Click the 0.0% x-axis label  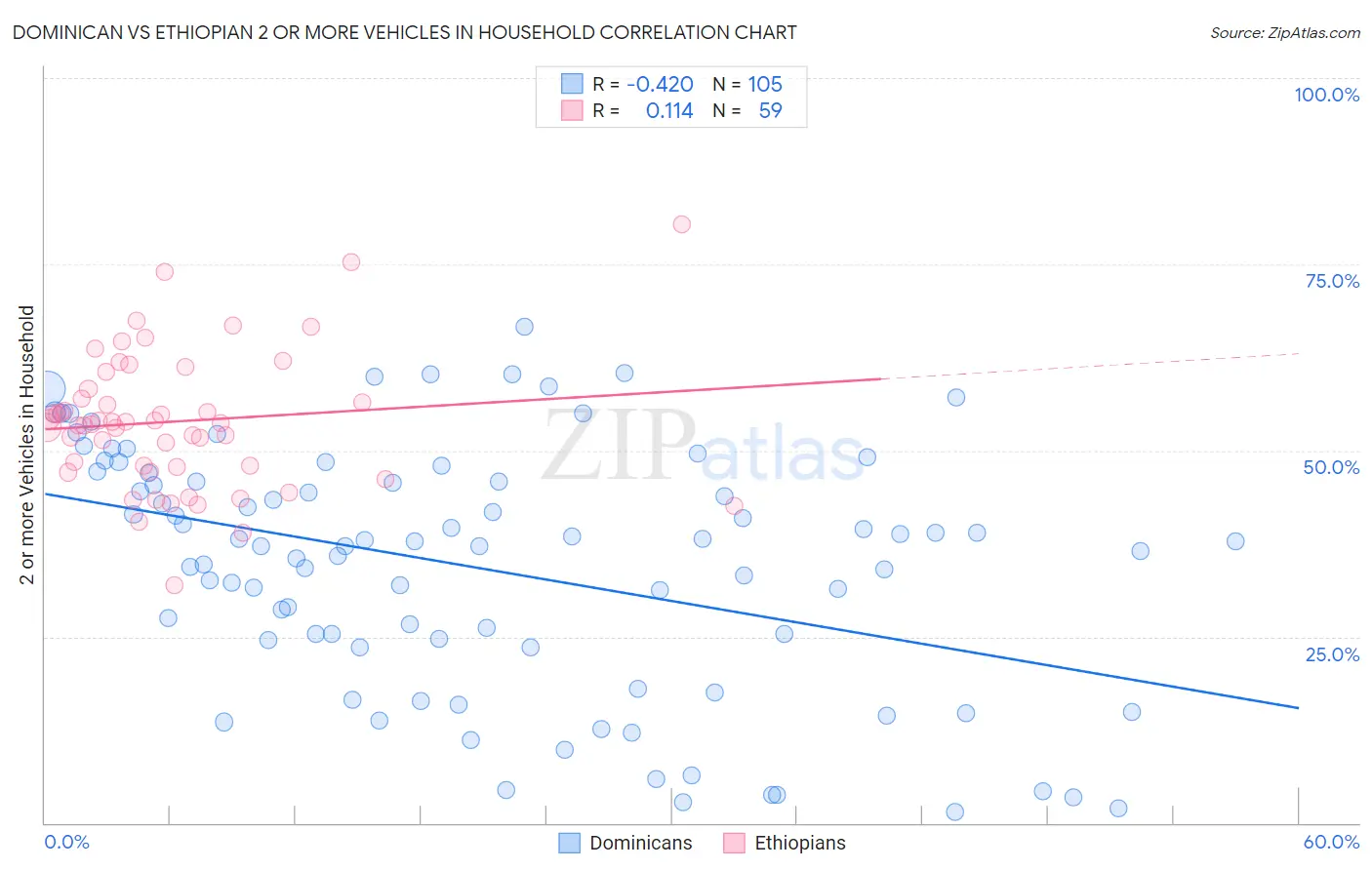coord(66,842)
